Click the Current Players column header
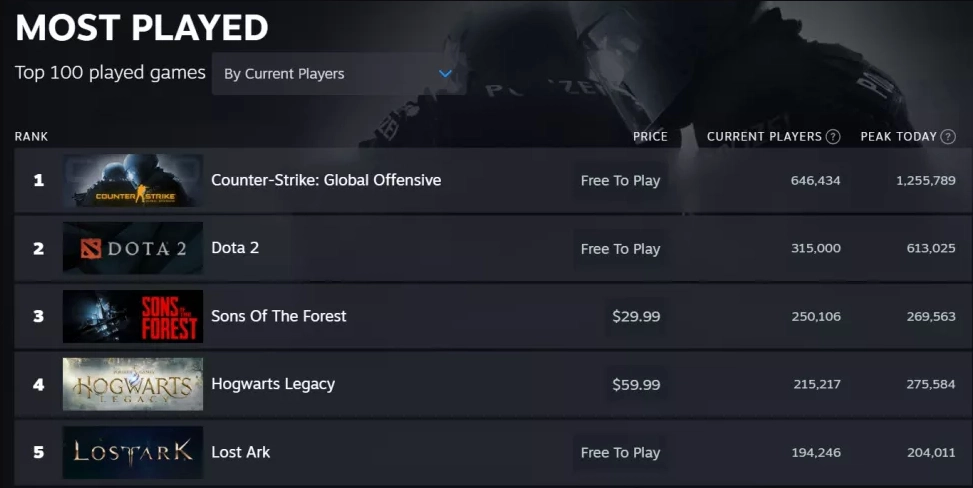The width and height of the screenshot is (973, 488). 764,137
